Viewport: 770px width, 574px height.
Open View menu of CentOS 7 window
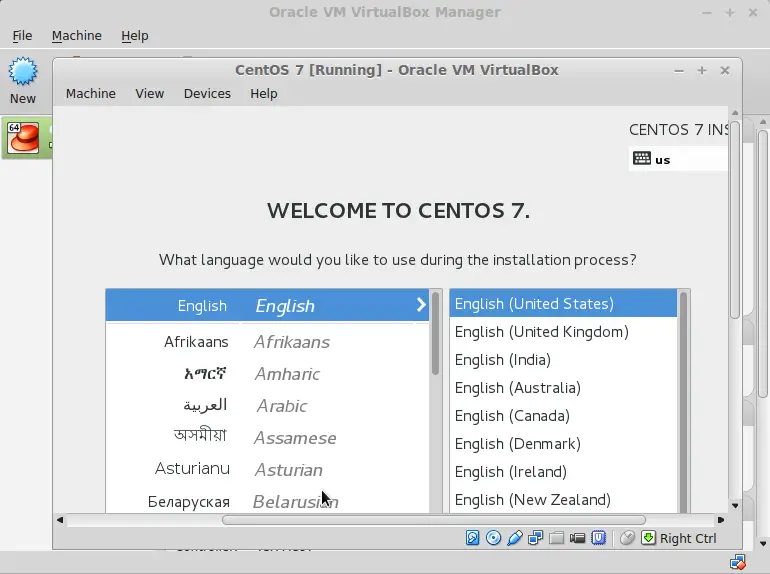point(150,93)
